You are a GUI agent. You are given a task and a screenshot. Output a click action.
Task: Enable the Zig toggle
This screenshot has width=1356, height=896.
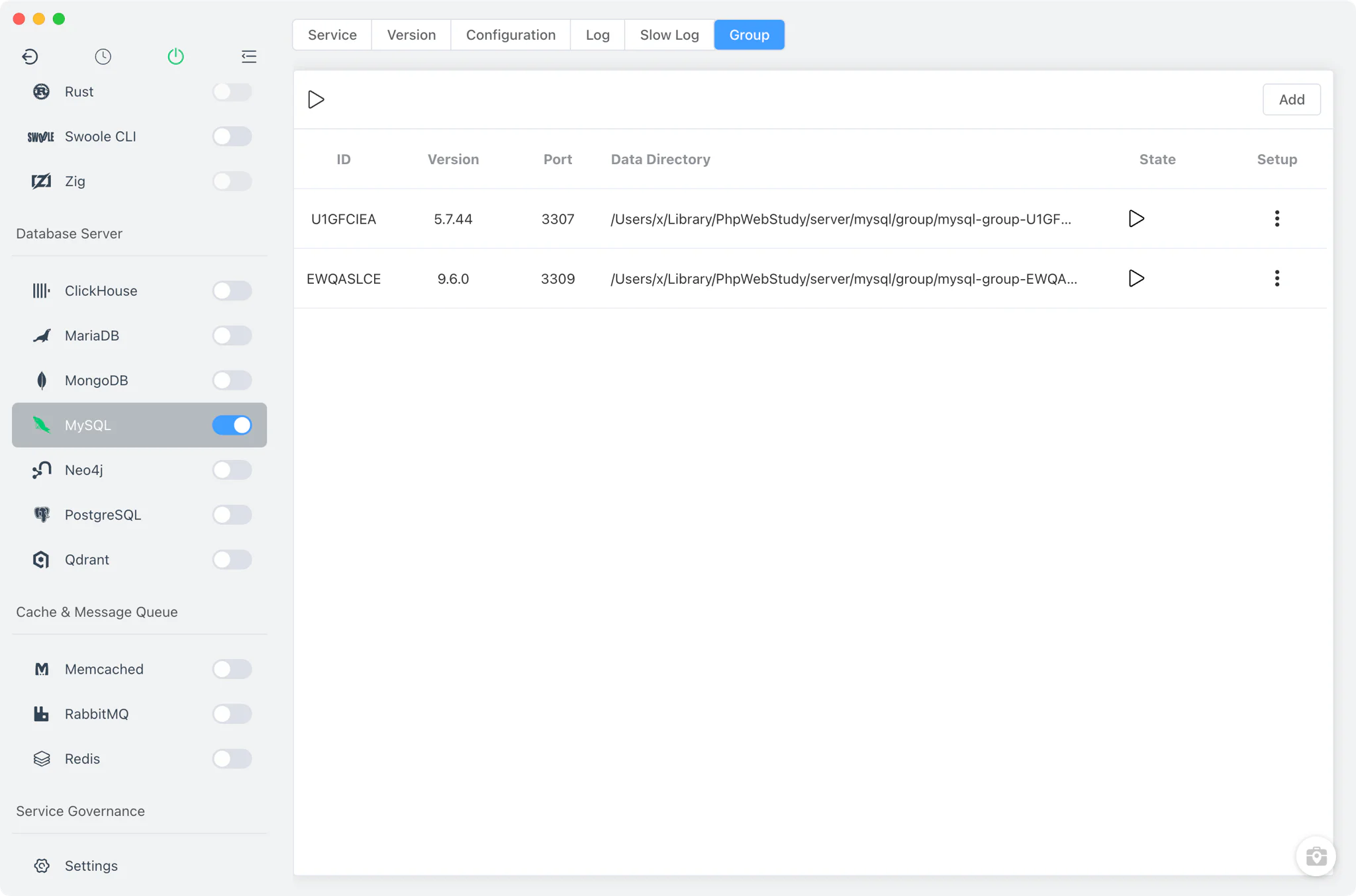tap(232, 181)
